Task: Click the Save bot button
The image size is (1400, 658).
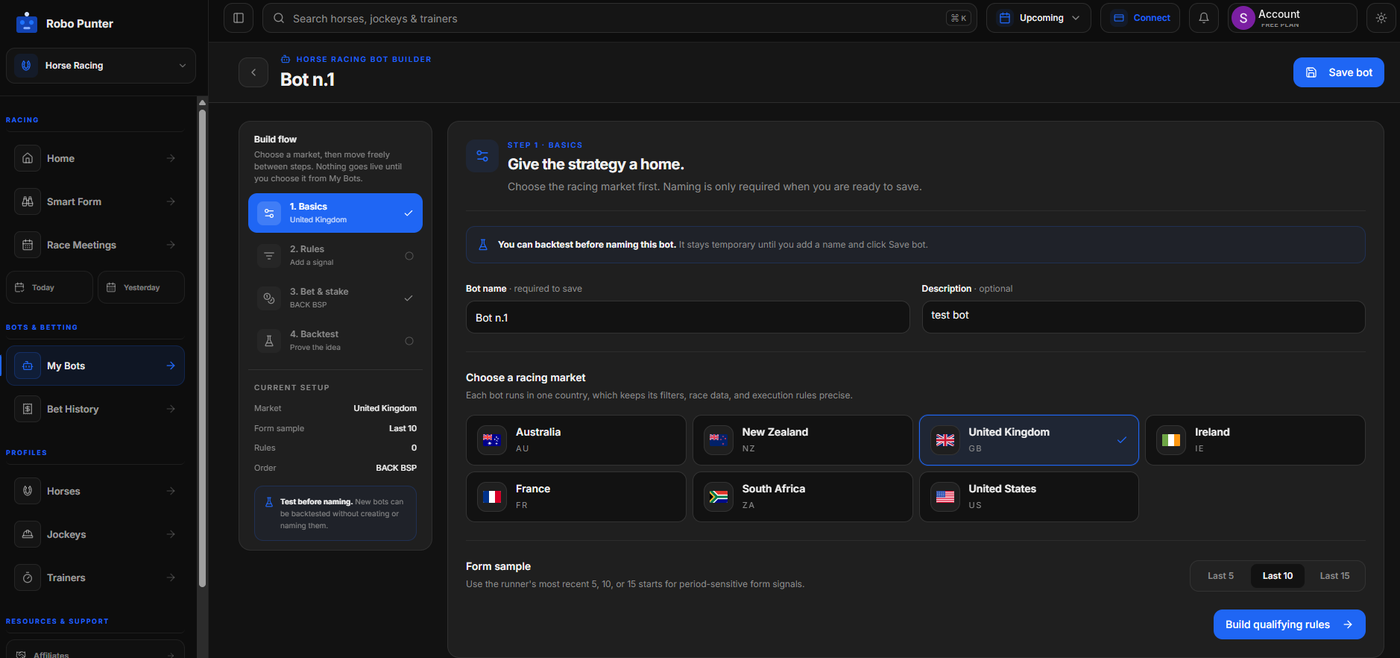Action: (x=1338, y=72)
